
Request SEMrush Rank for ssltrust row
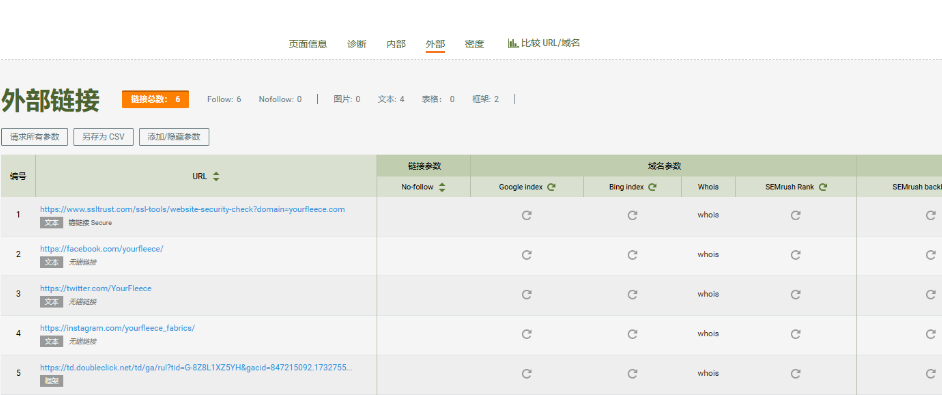[x=795, y=215]
